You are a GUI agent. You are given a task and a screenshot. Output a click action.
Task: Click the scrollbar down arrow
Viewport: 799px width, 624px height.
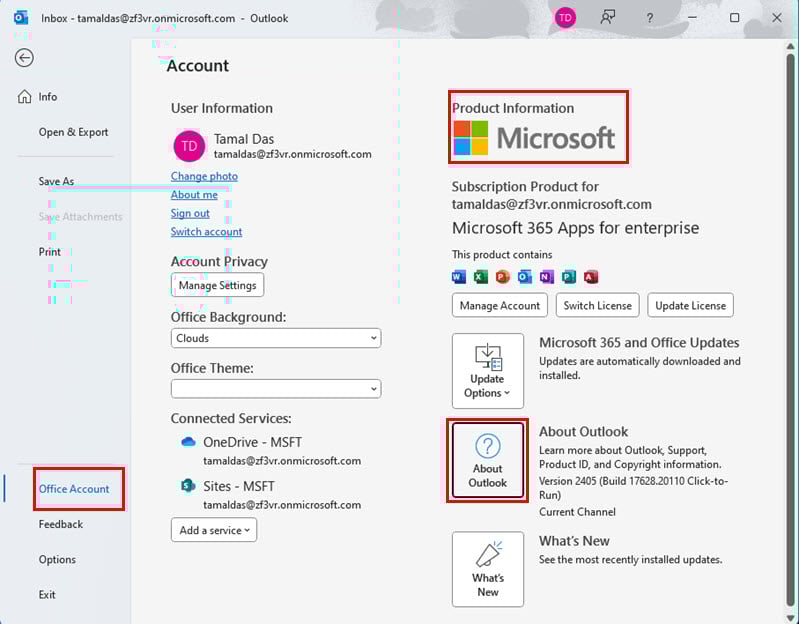tap(790, 617)
